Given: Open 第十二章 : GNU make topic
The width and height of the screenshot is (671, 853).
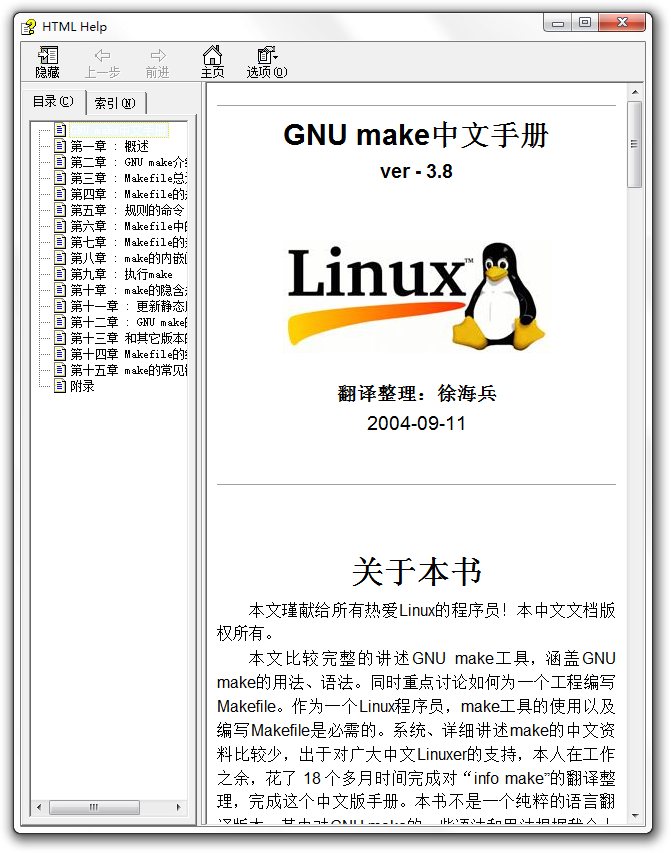Looking at the screenshot, I should (128, 322).
